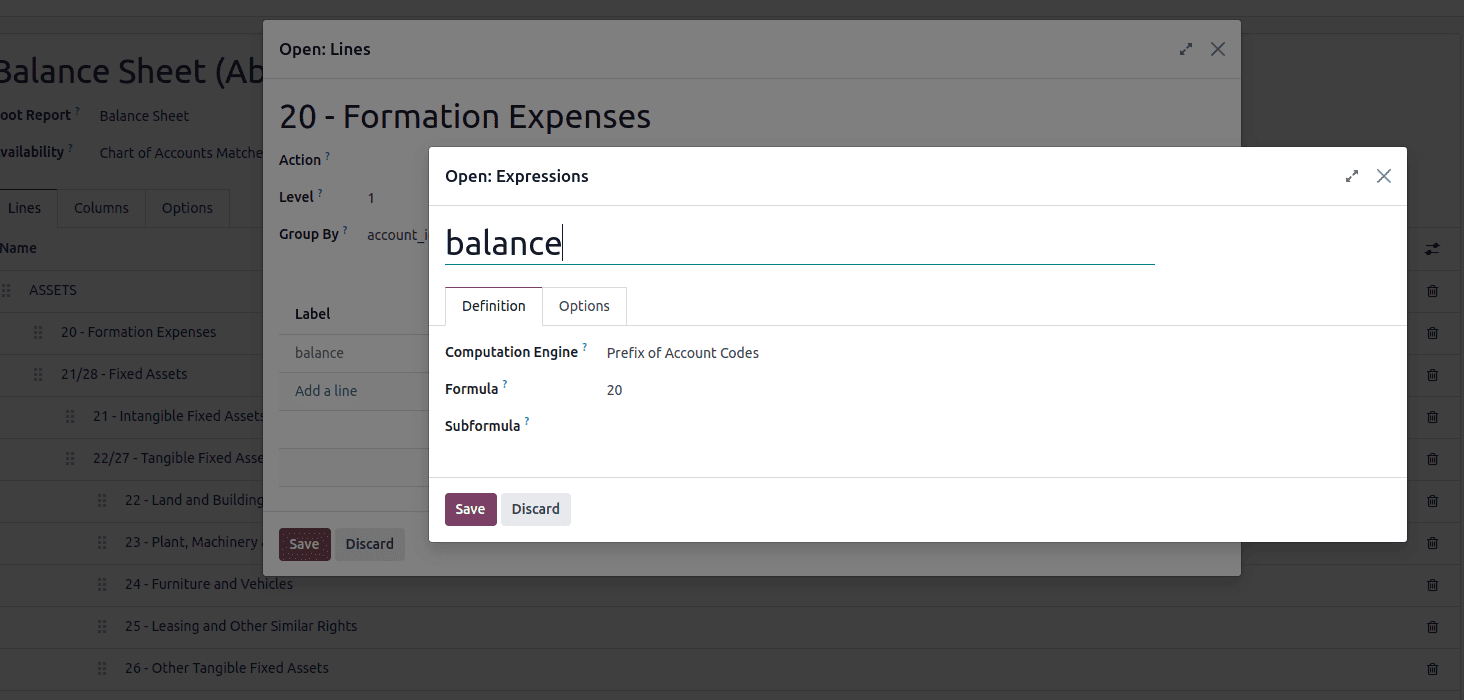Open the Options tab in the Balance Sheet form
Screen dimensions: 1464x700
[187, 208]
